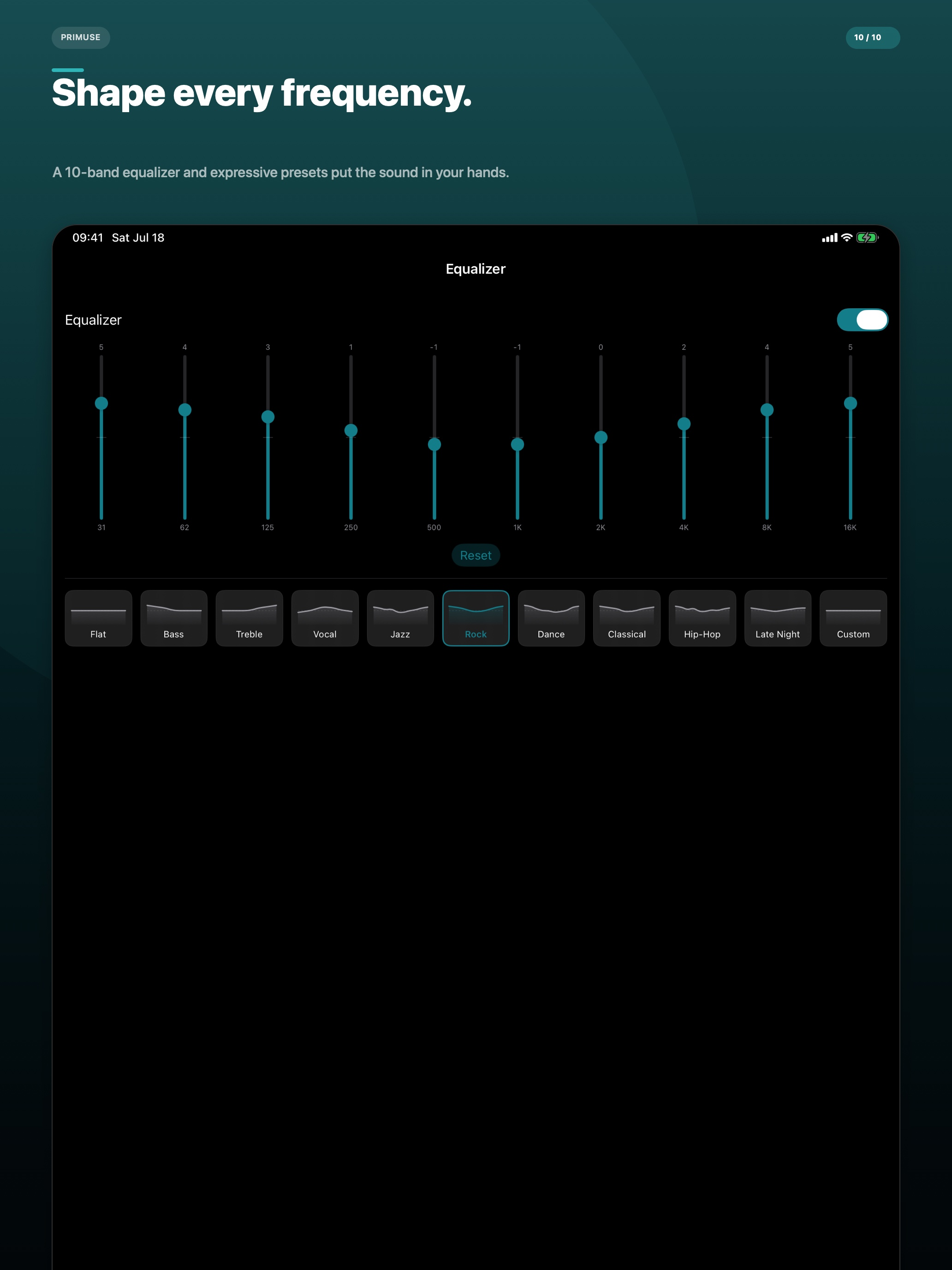This screenshot has width=952, height=1270.
Task: Apply the Vocal preset
Action: [x=325, y=618]
